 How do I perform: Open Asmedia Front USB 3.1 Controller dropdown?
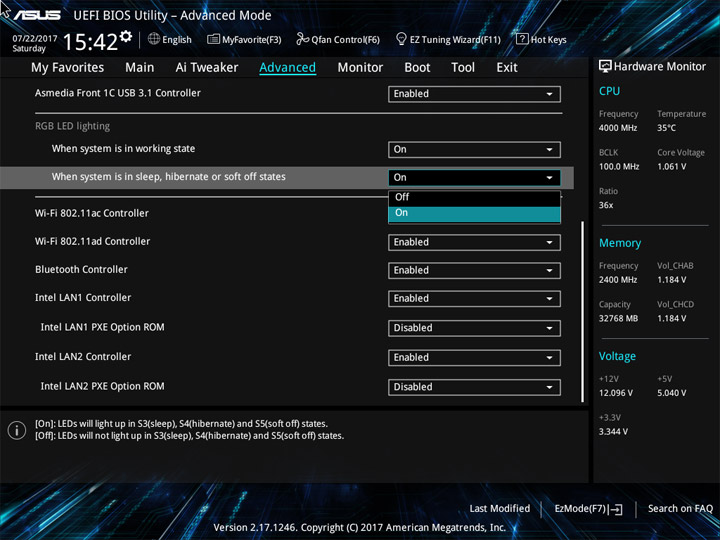(x=474, y=94)
